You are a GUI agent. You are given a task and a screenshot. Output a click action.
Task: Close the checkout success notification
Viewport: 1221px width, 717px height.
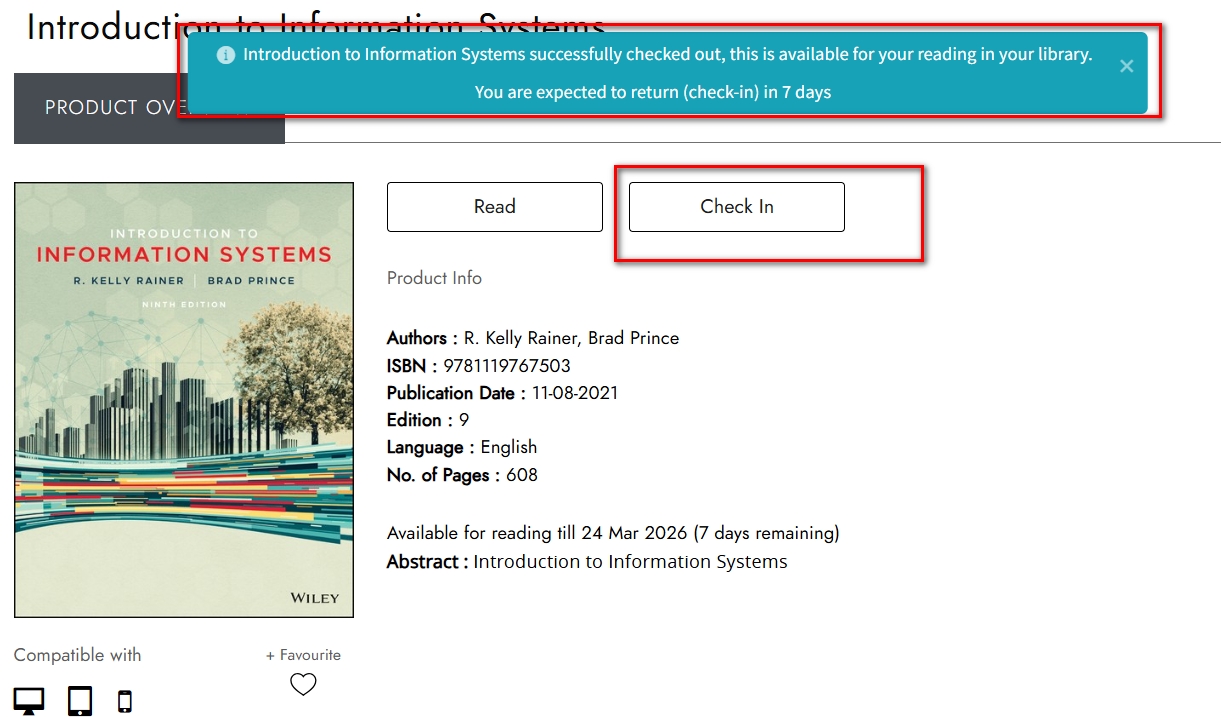[1126, 66]
